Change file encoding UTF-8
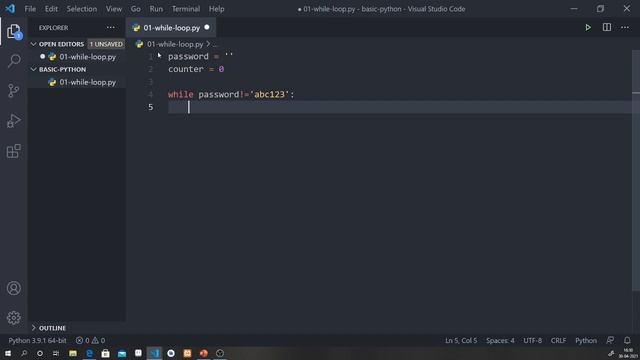The height and width of the screenshot is (360, 640). click(x=533, y=340)
